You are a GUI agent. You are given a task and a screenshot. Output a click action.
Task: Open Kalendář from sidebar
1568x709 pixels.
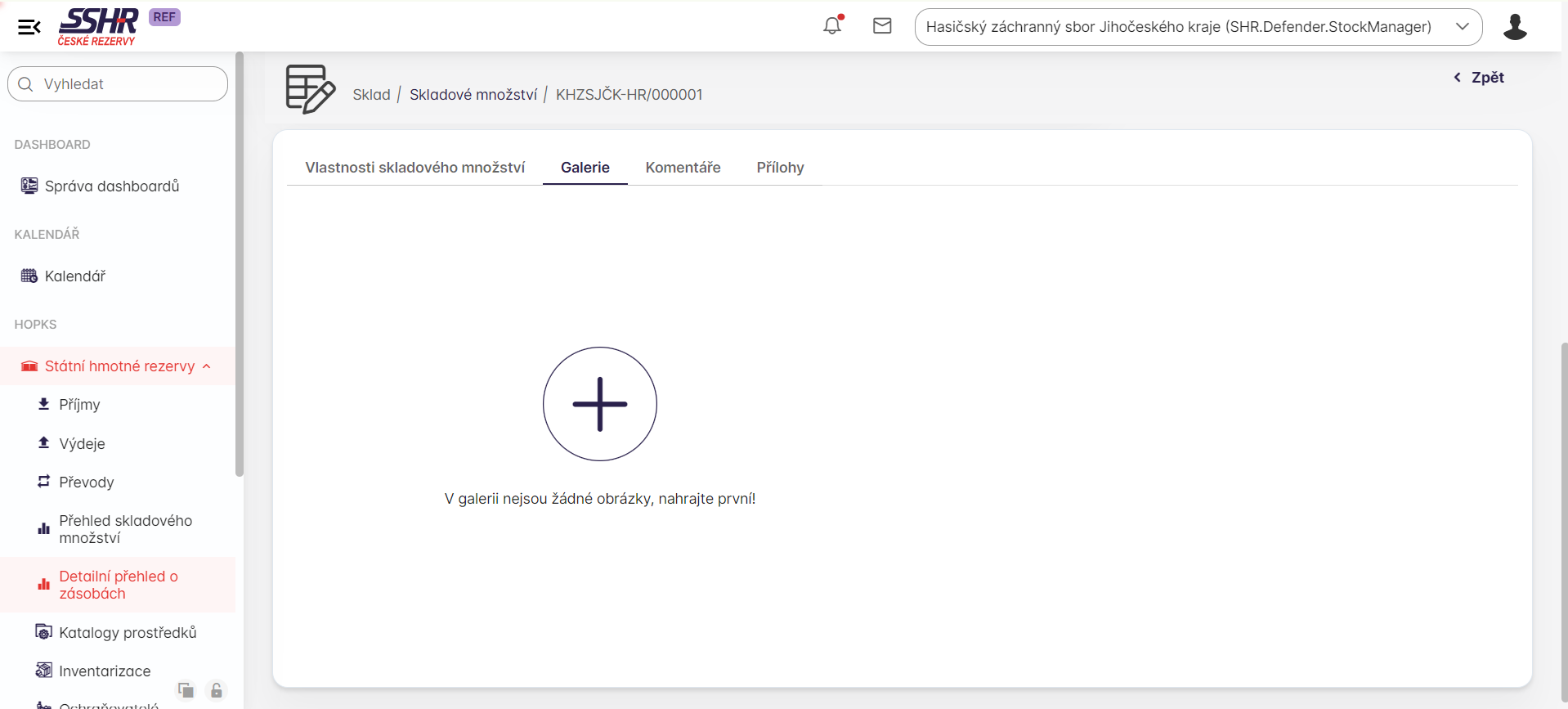(x=74, y=276)
